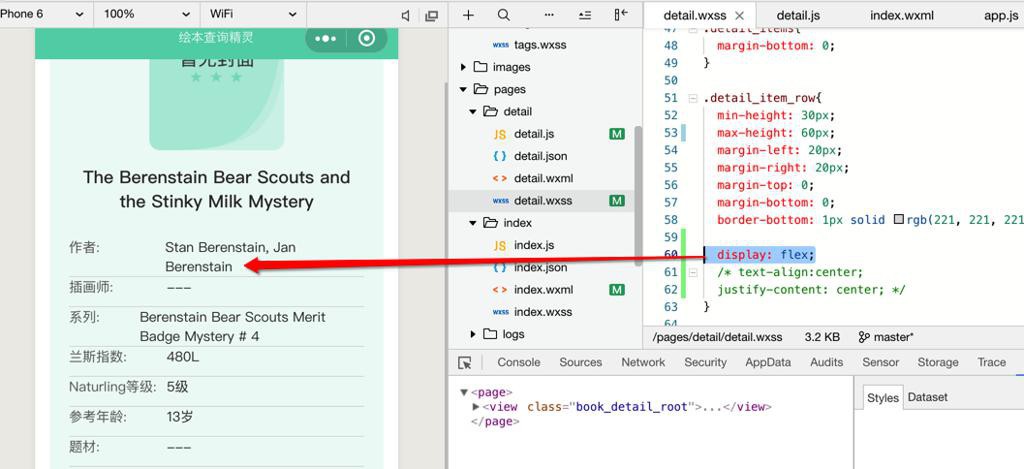Open the Security devtools tab
Viewport: 1024px width, 469px height.
[x=705, y=362]
